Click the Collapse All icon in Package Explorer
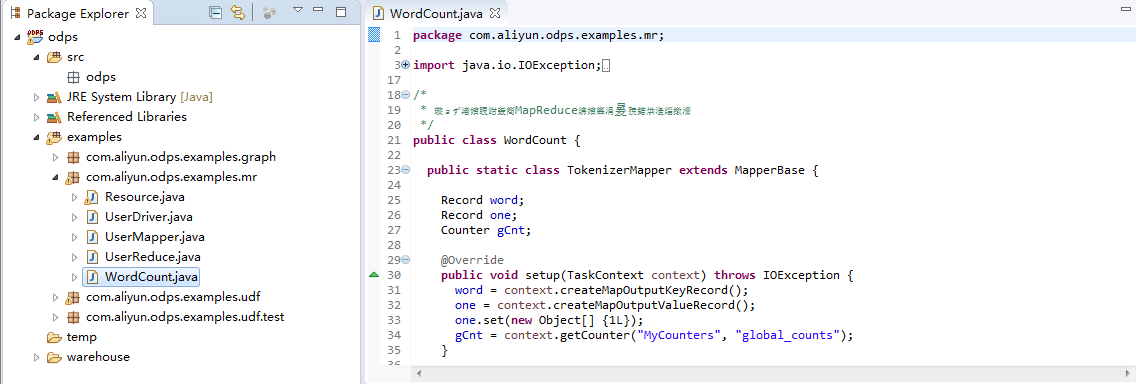 point(215,12)
